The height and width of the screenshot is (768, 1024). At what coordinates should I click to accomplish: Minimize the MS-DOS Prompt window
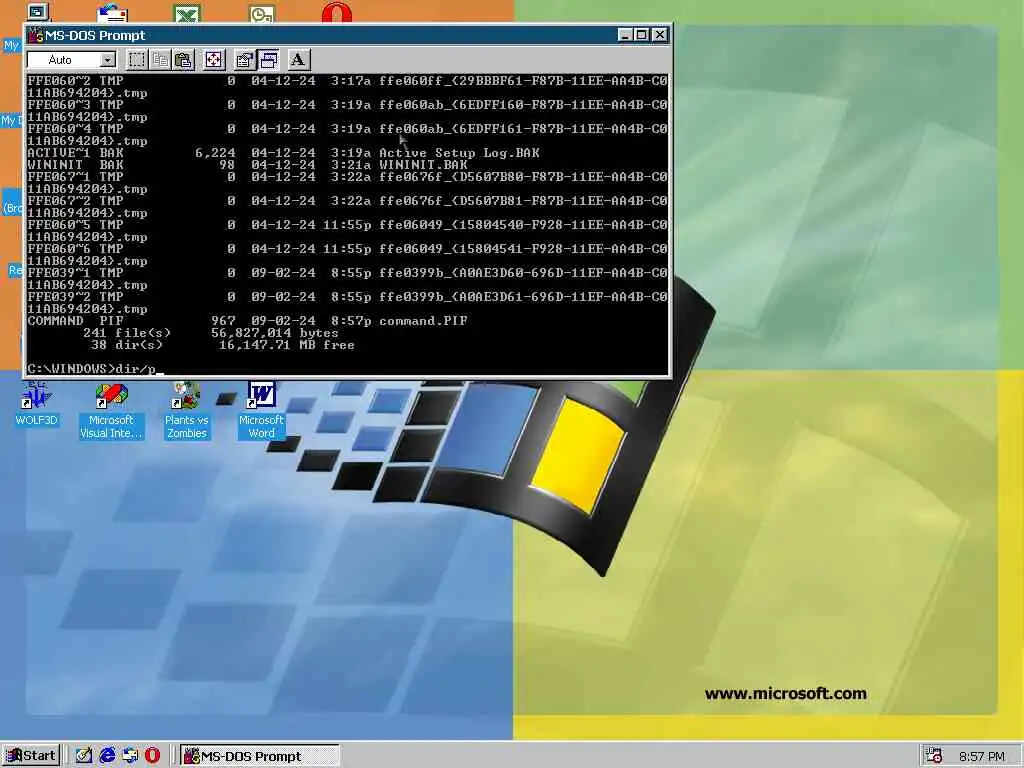625,35
